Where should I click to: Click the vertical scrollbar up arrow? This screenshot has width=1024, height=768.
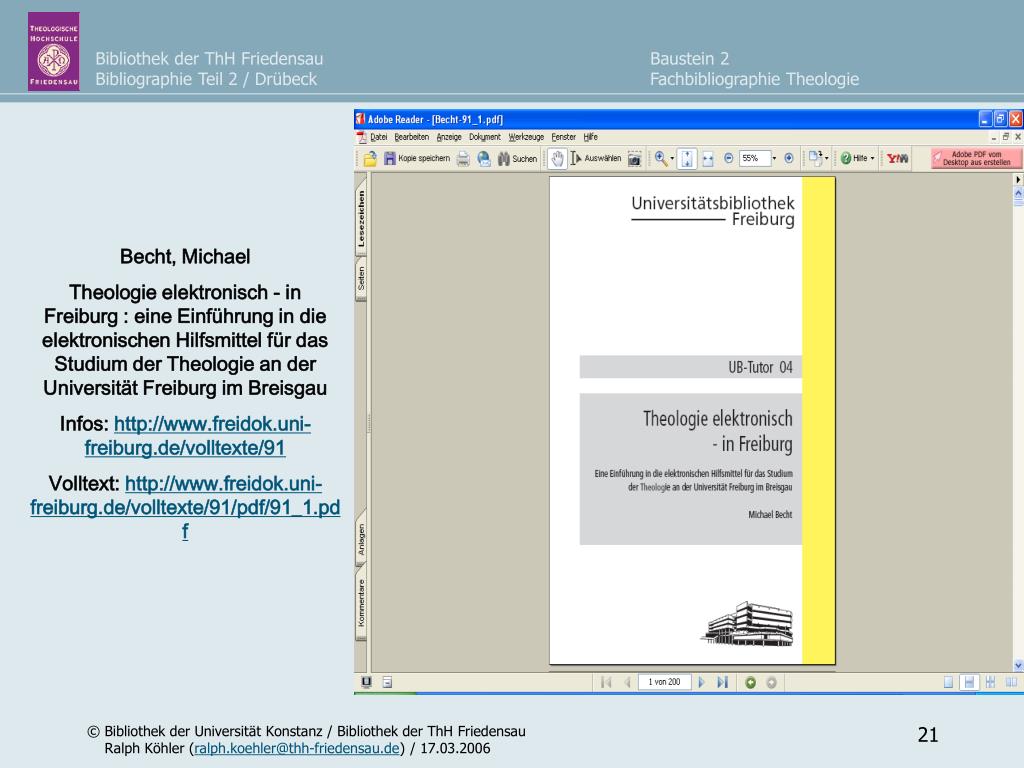click(1018, 194)
